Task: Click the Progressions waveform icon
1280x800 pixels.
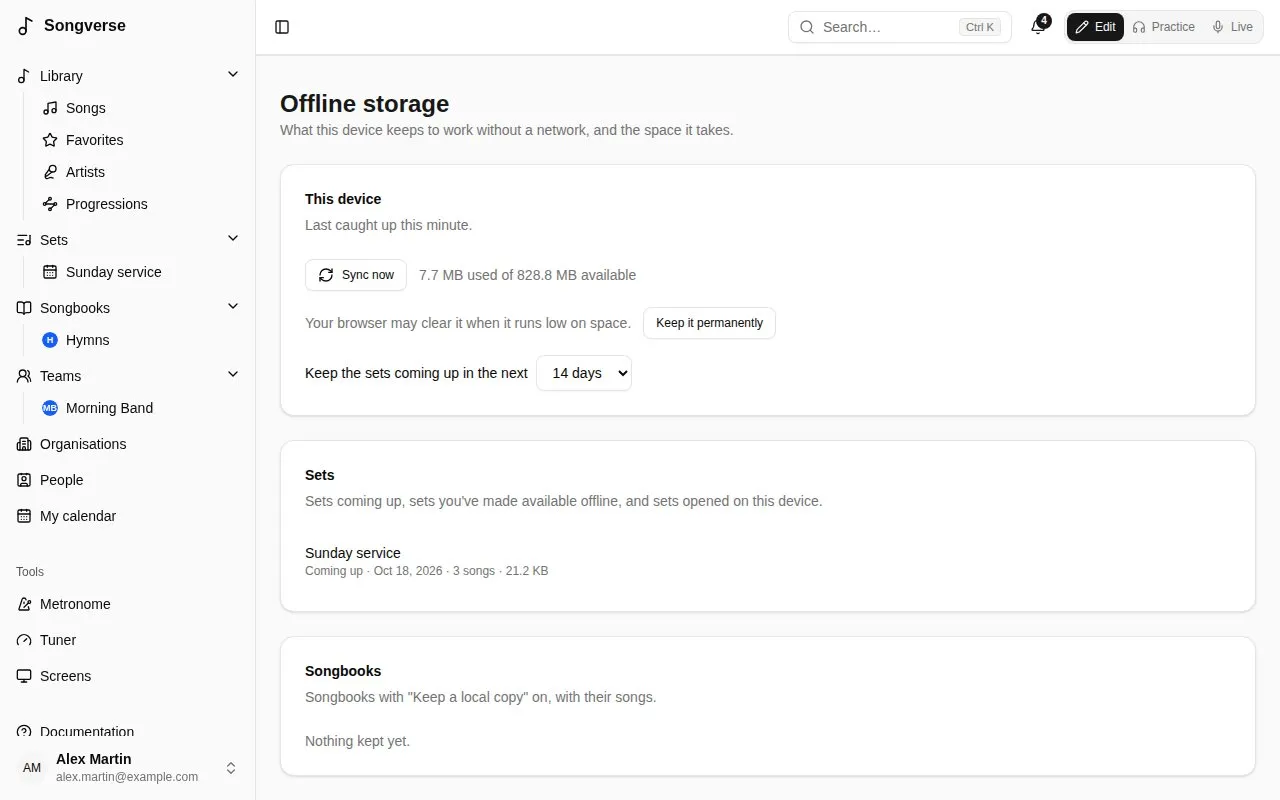Action: [x=50, y=204]
